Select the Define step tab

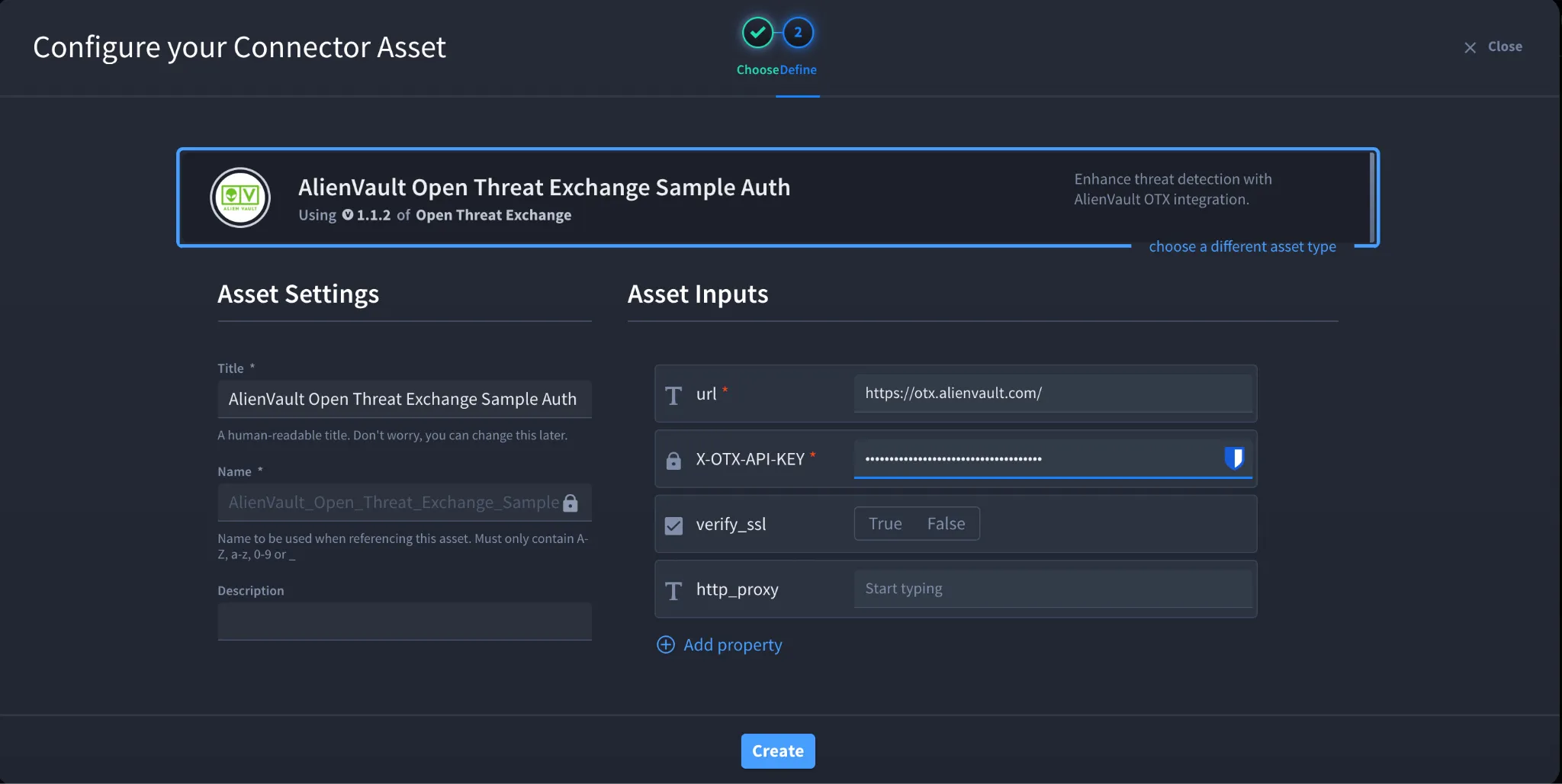point(799,69)
